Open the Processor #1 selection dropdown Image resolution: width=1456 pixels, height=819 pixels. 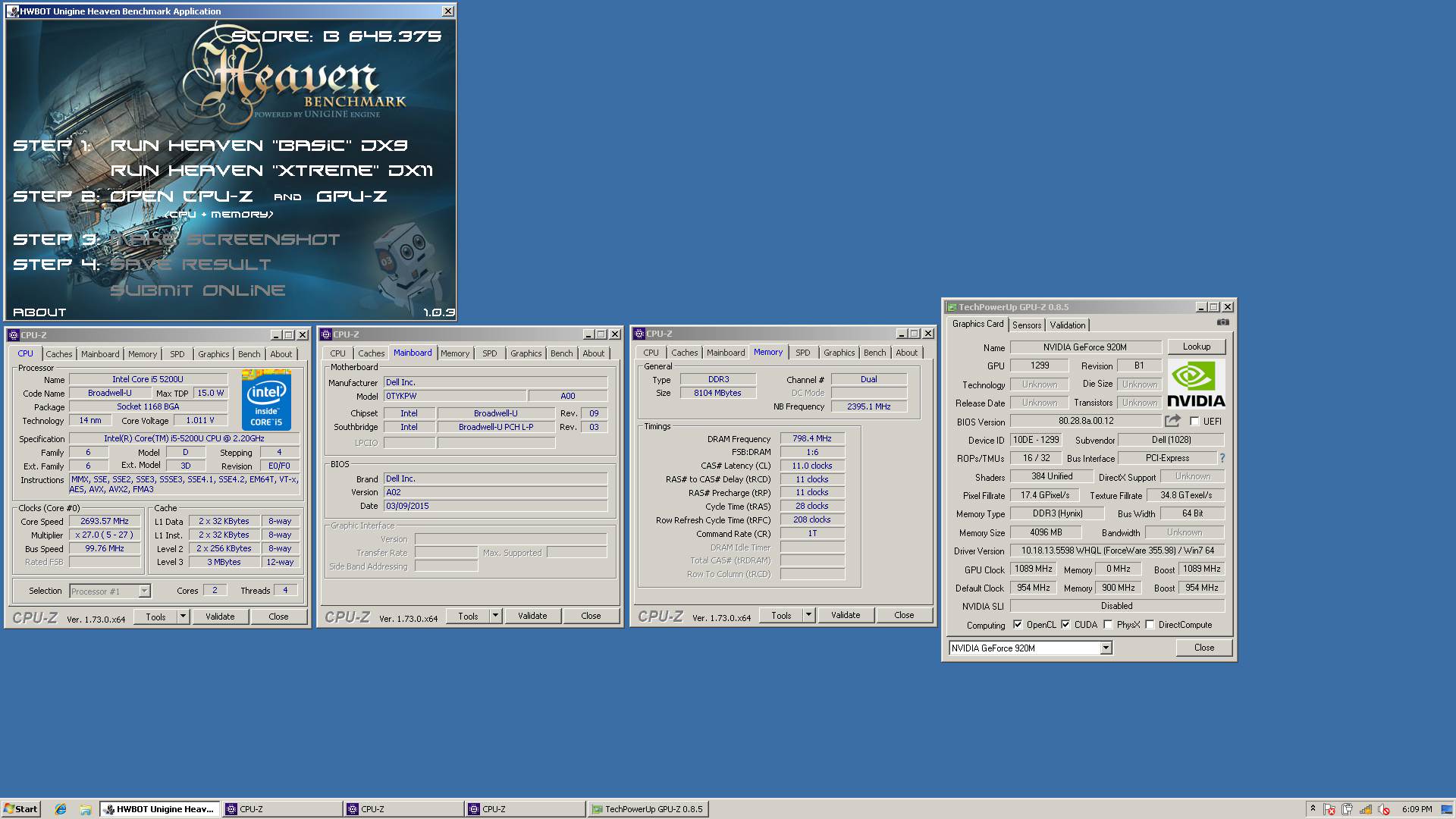(x=144, y=591)
